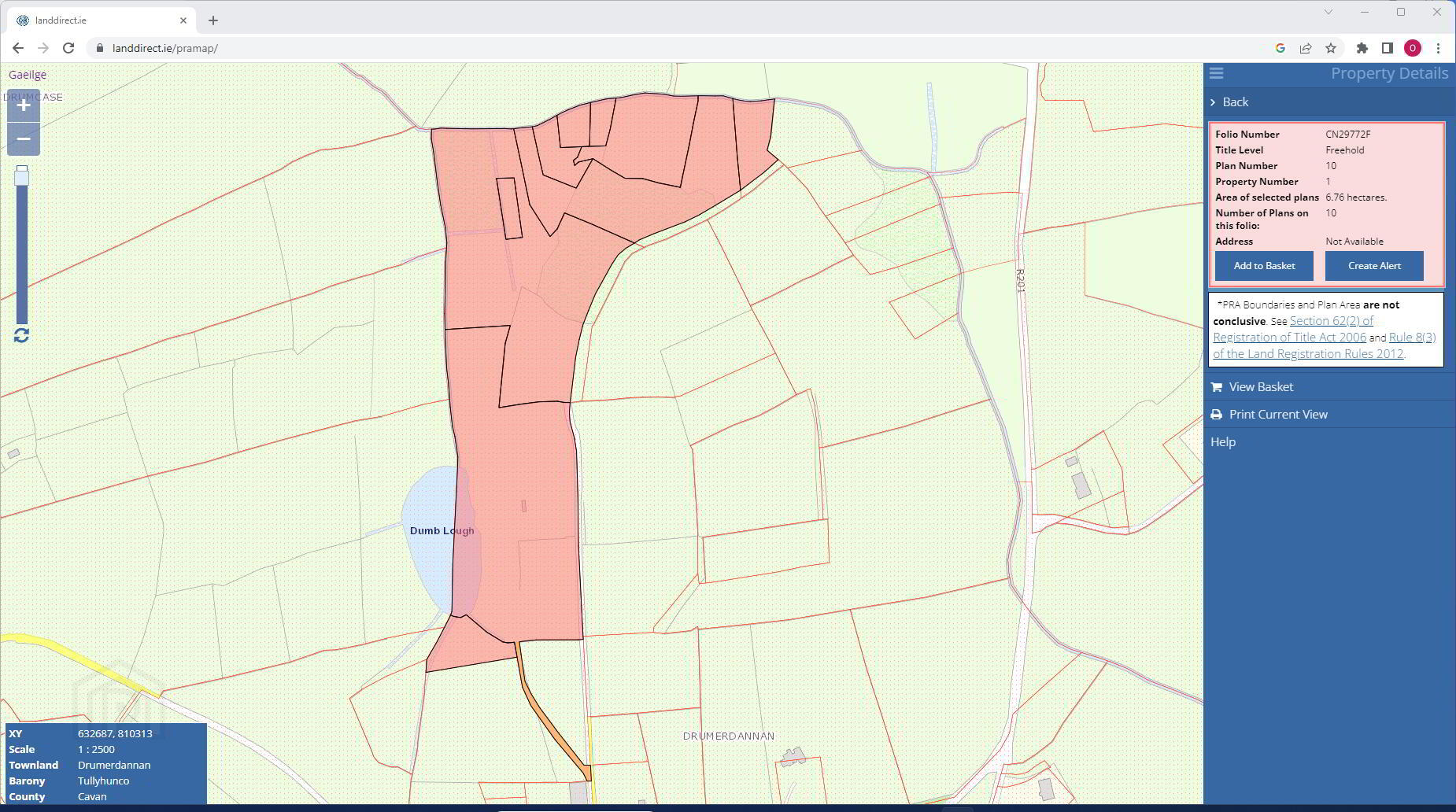Bookmark this page with the star icon
Screen dimensions: 1456x812
click(1331, 48)
